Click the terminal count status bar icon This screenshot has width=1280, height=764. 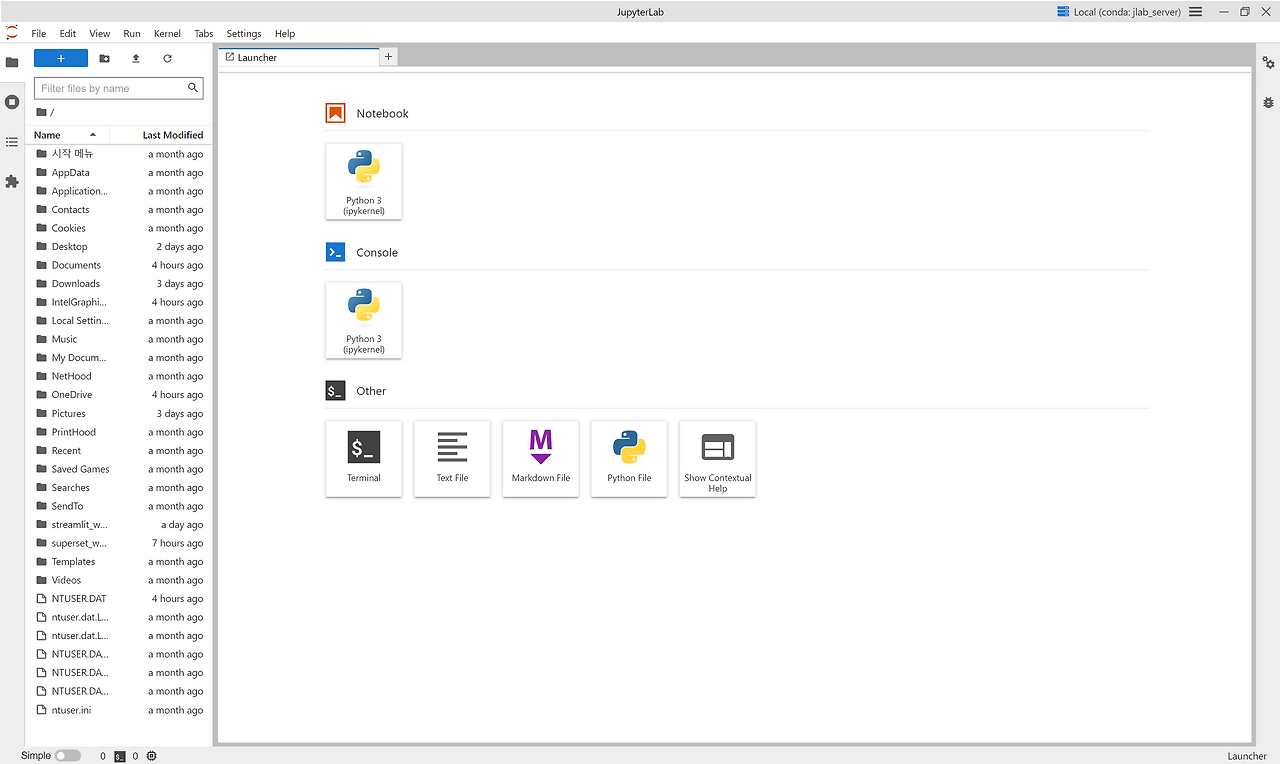(x=120, y=756)
